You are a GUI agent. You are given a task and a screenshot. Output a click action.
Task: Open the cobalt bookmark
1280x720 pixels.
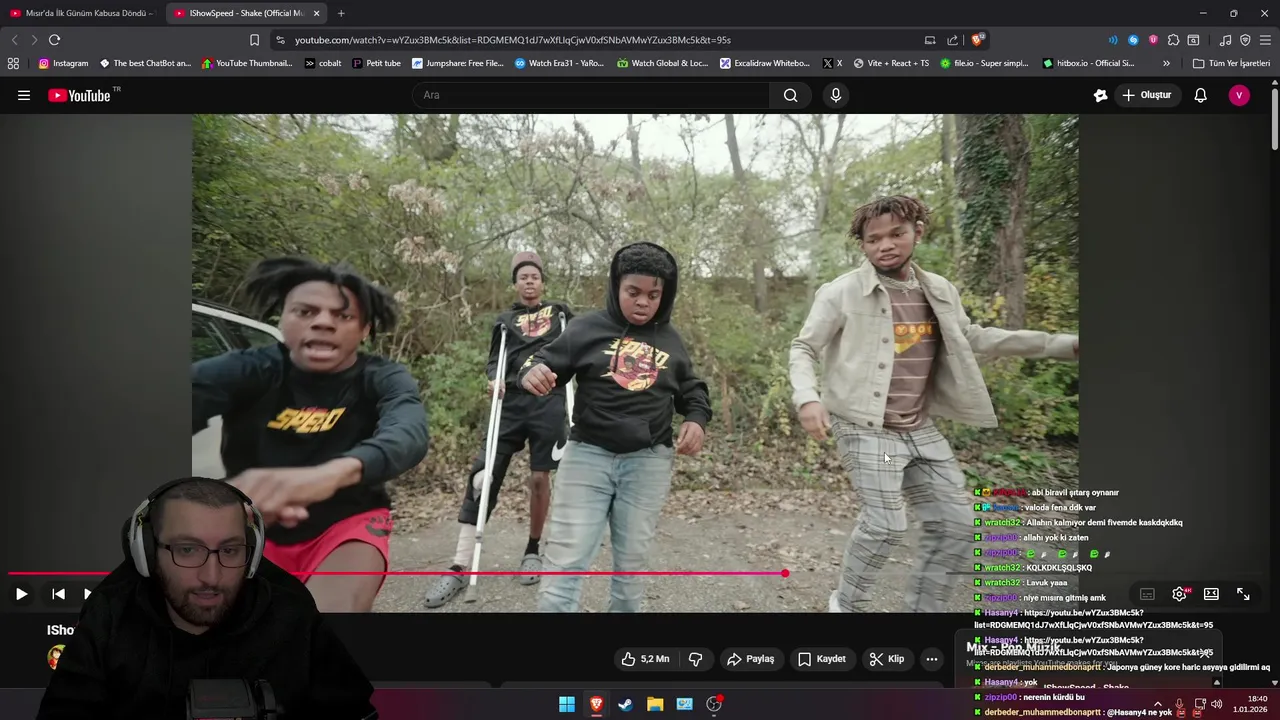323,63
